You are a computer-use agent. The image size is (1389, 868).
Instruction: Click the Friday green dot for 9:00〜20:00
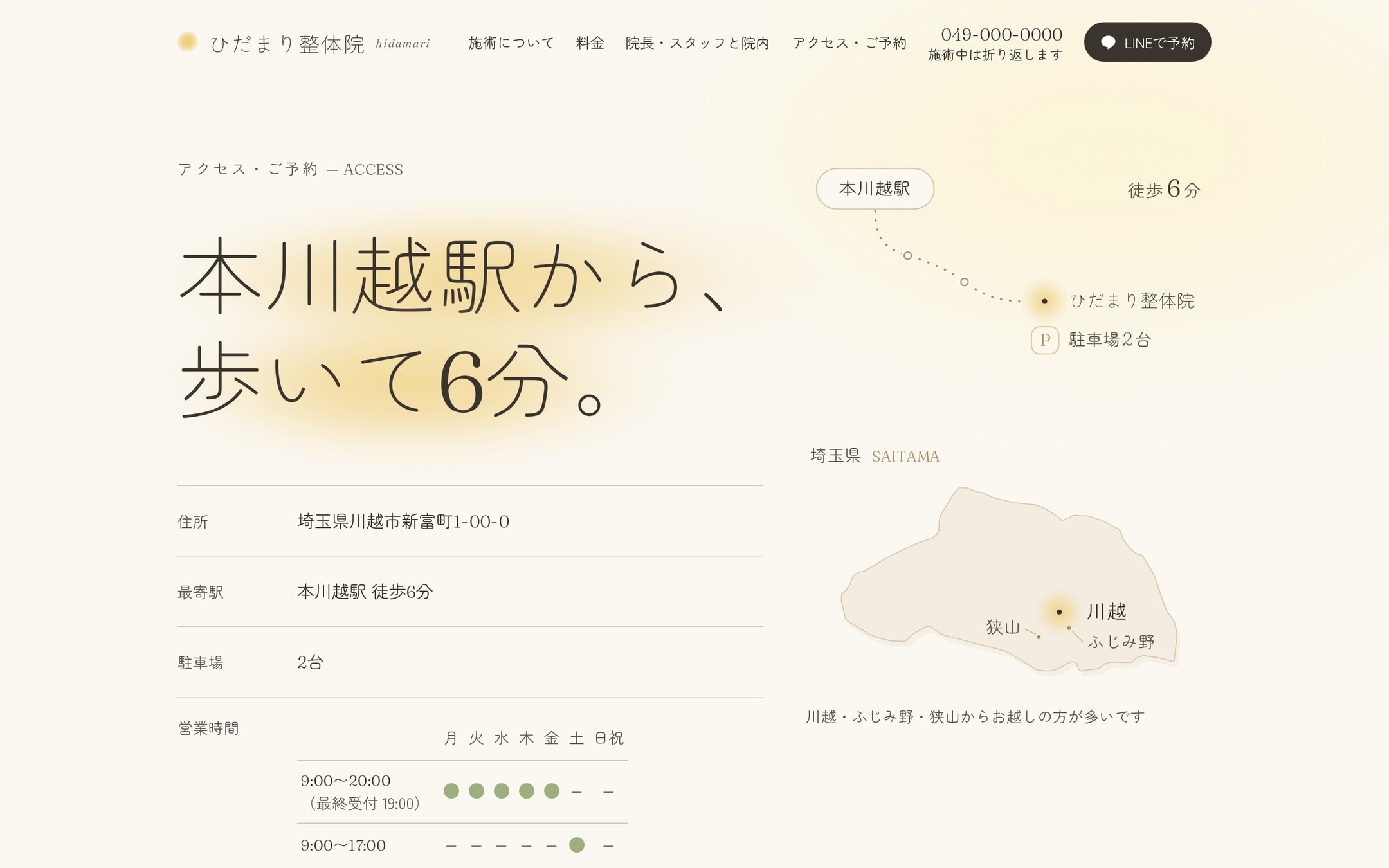[552, 791]
